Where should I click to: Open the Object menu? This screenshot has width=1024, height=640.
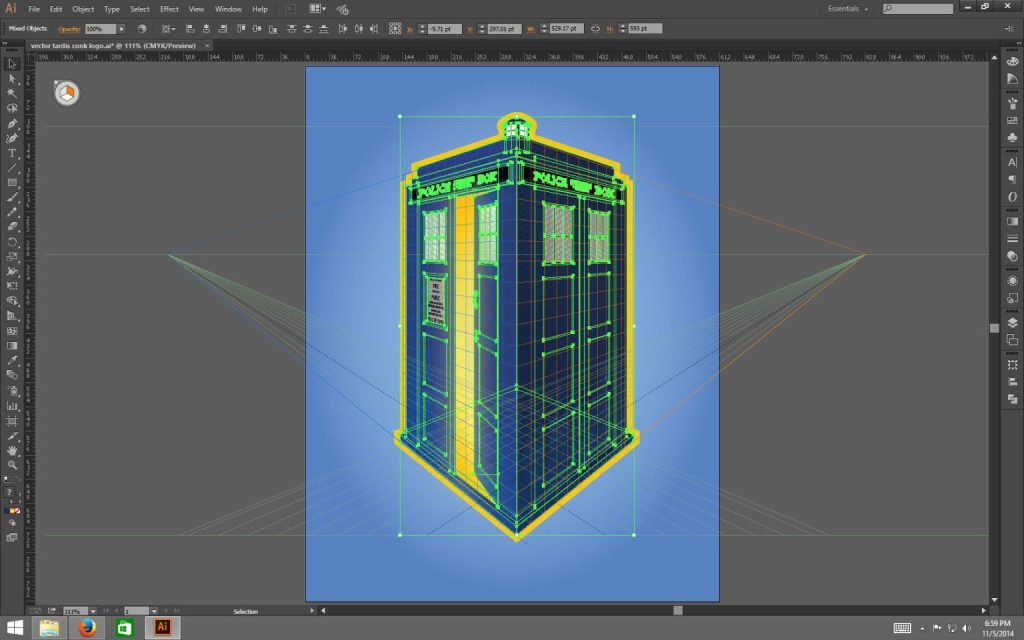click(83, 9)
